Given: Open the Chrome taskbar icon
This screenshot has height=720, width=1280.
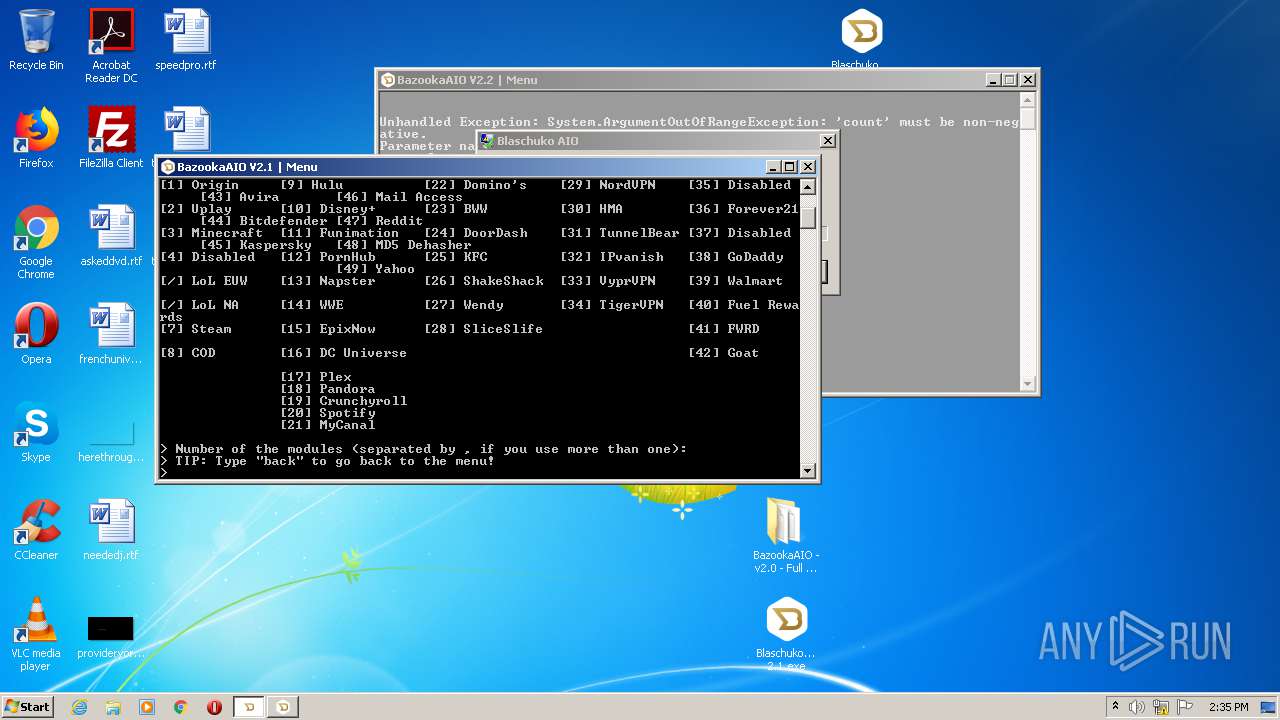Looking at the screenshot, I should (181, 707).
